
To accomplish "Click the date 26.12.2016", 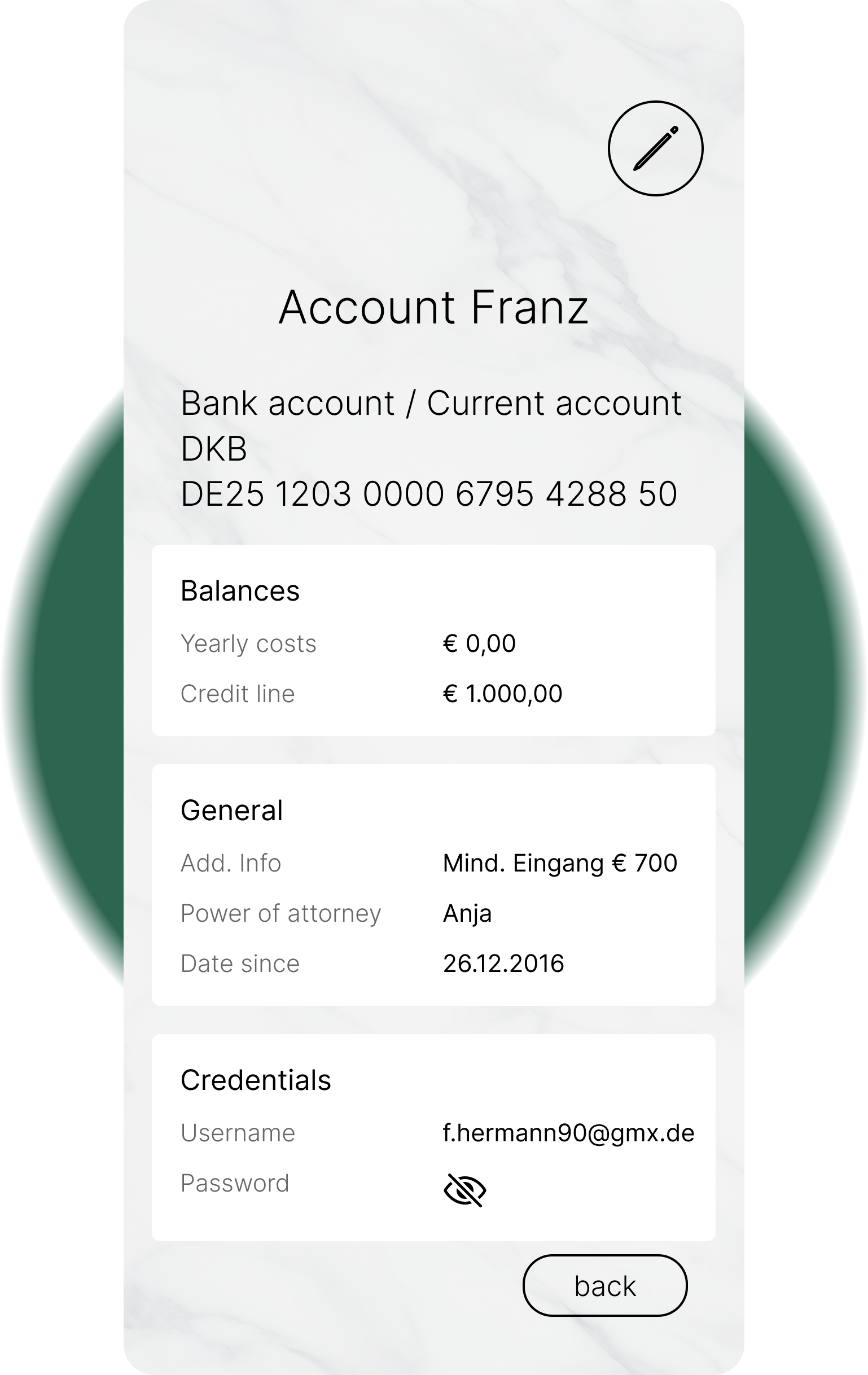I will tap(503, 964).
